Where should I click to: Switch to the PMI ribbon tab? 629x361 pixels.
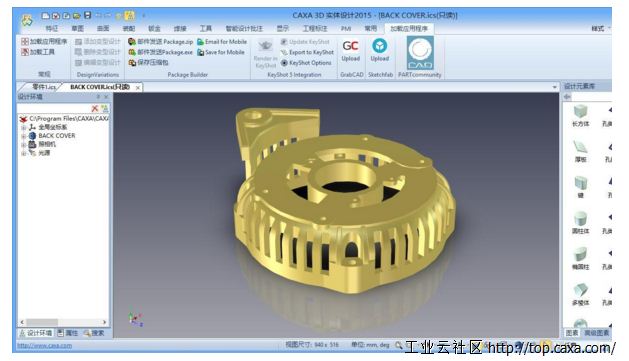pos(346,28)
